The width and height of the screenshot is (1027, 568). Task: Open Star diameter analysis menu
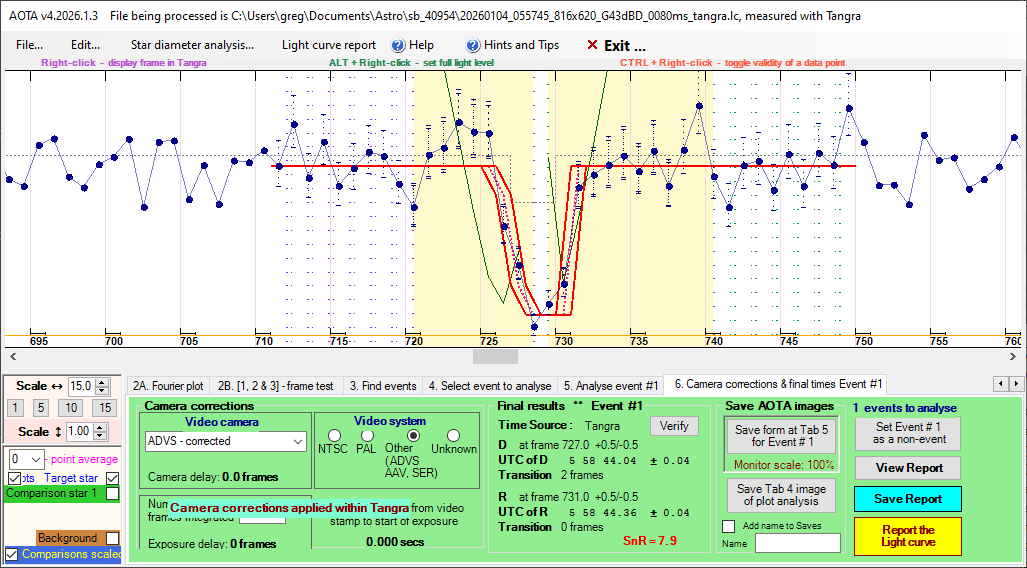[x=192, y=45]
